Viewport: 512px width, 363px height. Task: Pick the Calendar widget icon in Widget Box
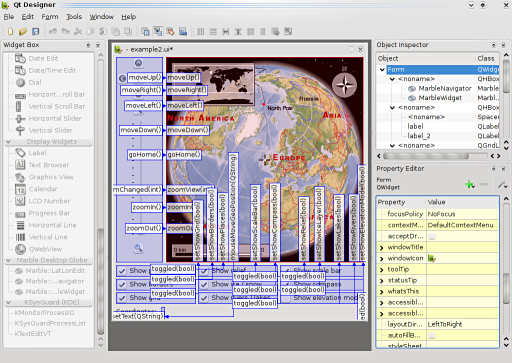click(20, 189)
